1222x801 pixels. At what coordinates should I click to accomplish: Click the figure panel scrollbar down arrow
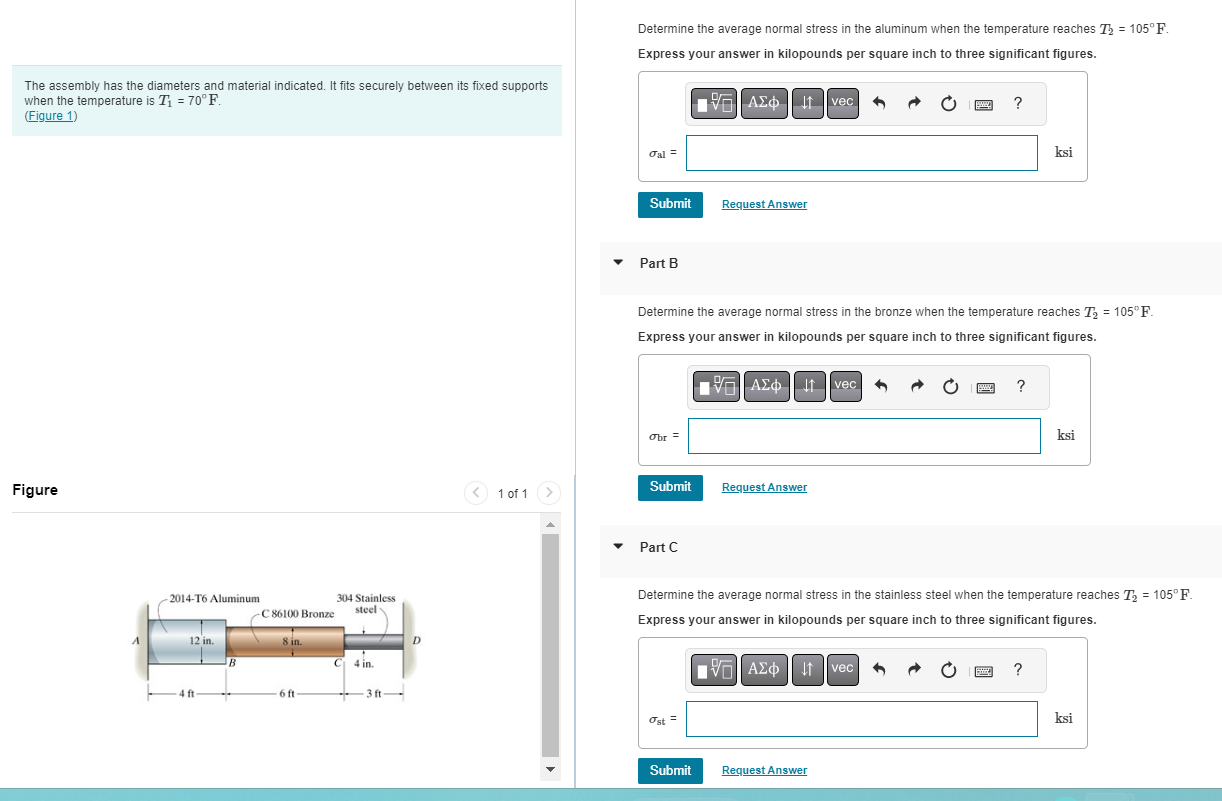(x=550, y=769)
